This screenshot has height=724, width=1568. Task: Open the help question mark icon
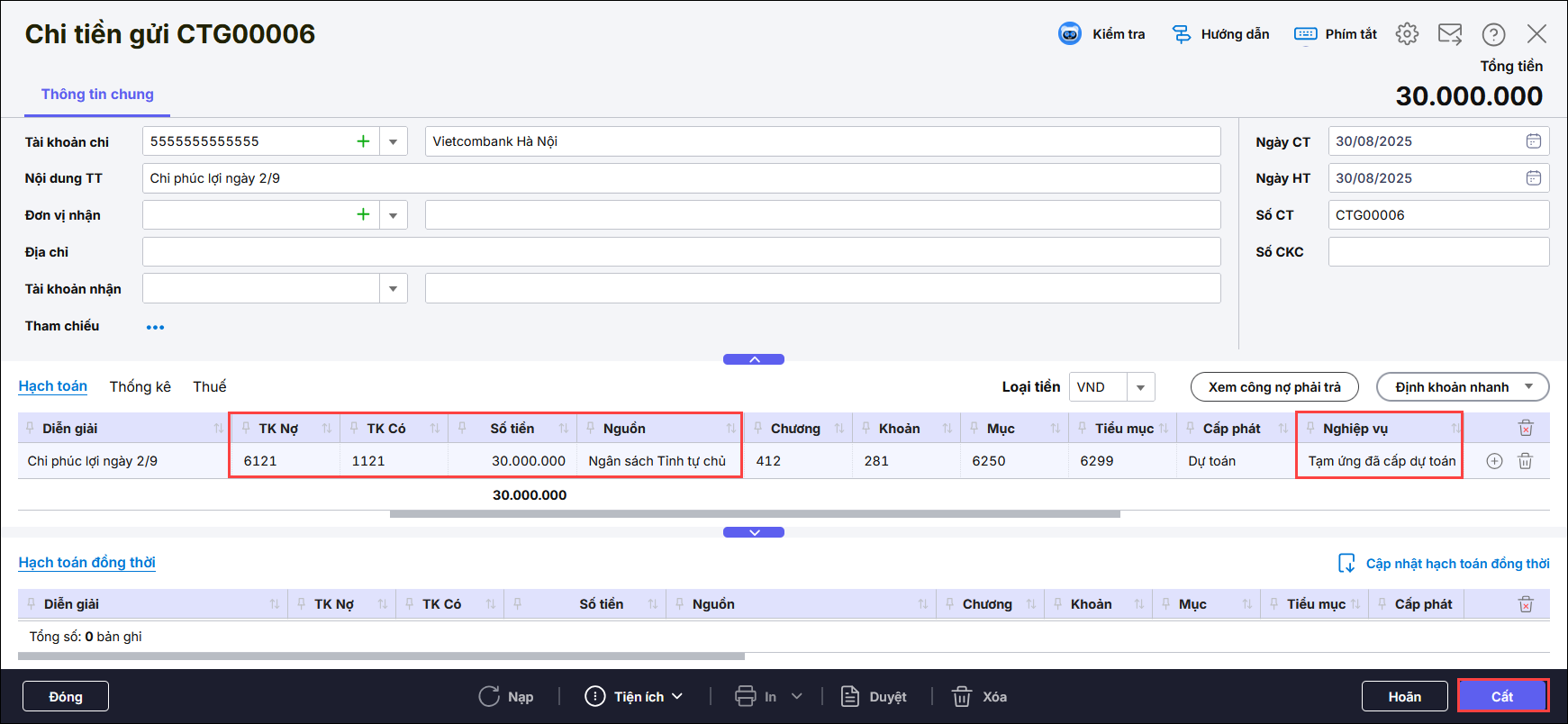click(x=1493, y=34)
